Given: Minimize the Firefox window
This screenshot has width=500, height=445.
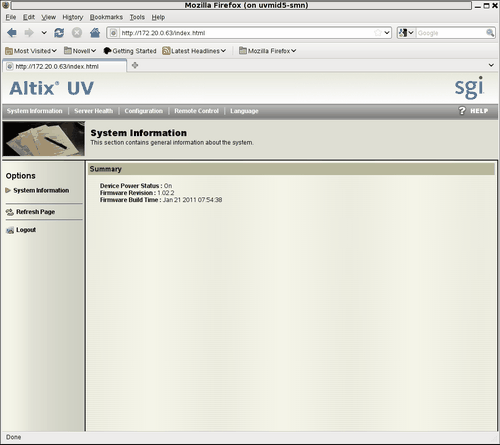Looking at the screenshot, I should point(478,6).
